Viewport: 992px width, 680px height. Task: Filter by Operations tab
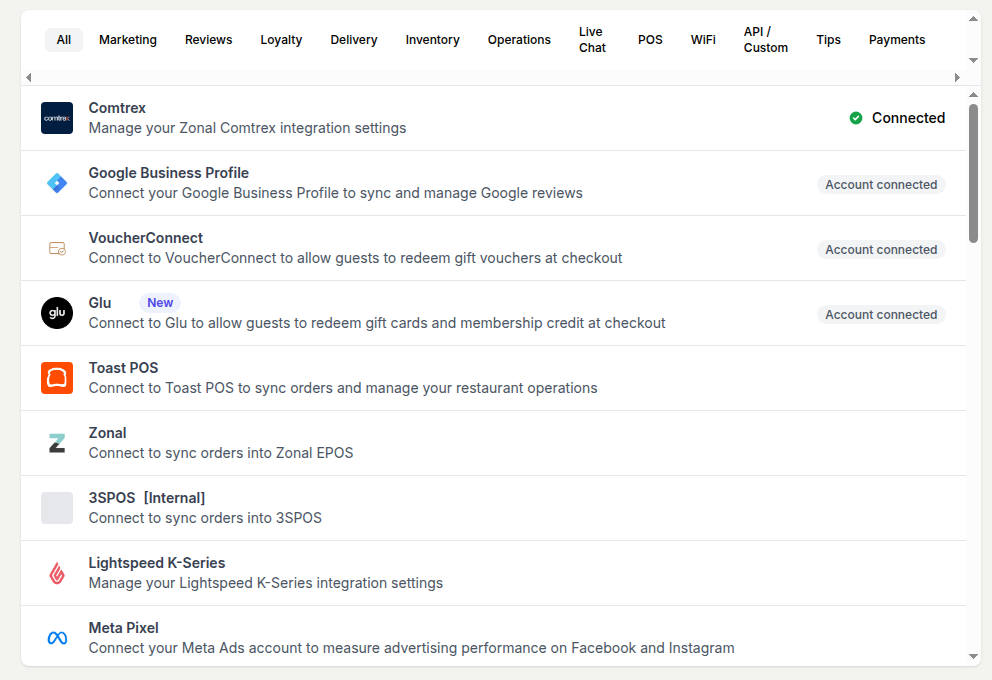point(519,40)
